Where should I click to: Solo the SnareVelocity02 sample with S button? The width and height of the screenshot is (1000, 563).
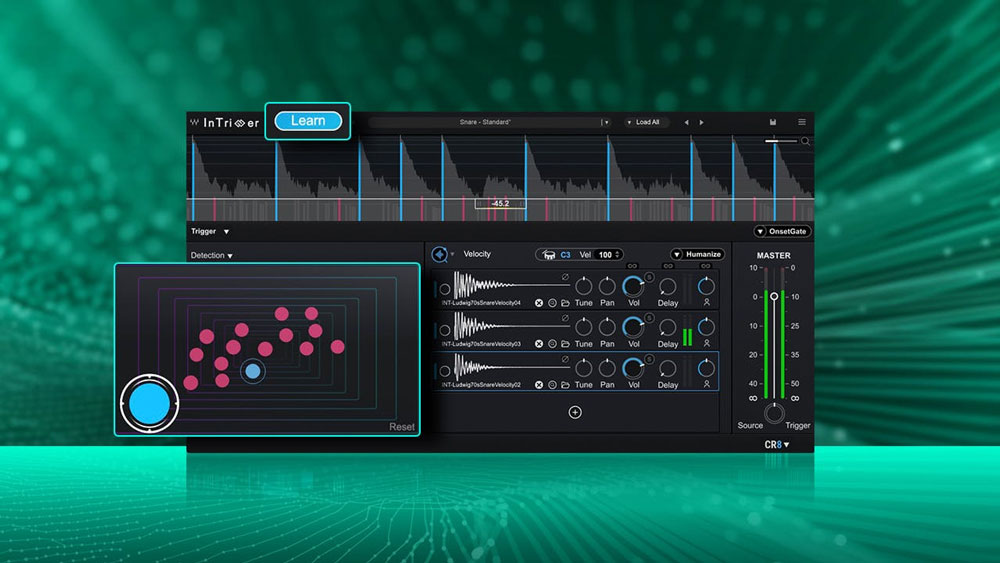(649, 359)
